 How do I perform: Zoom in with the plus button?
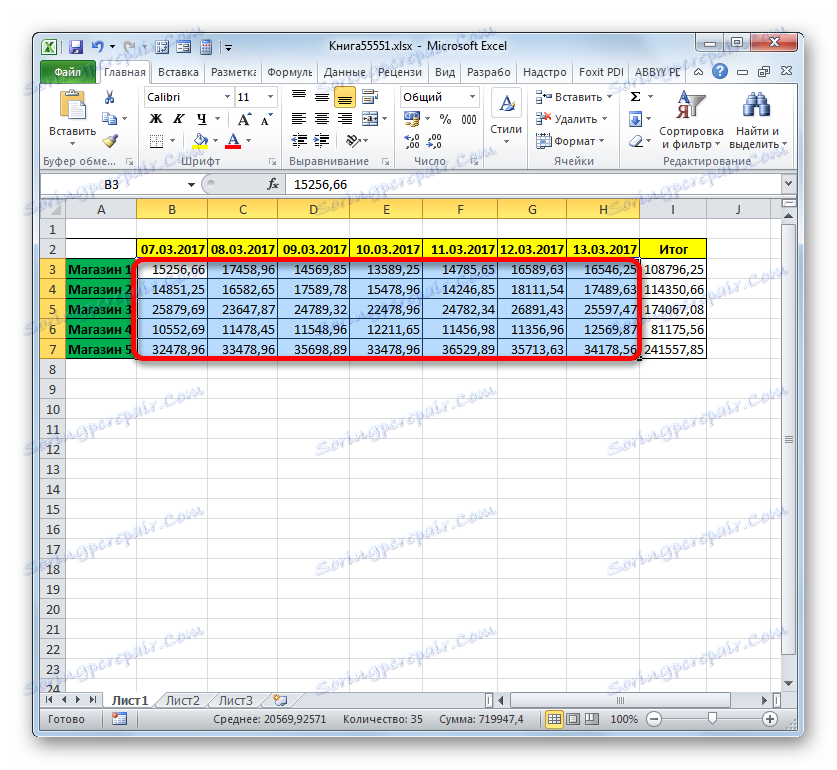click(770, 719)
